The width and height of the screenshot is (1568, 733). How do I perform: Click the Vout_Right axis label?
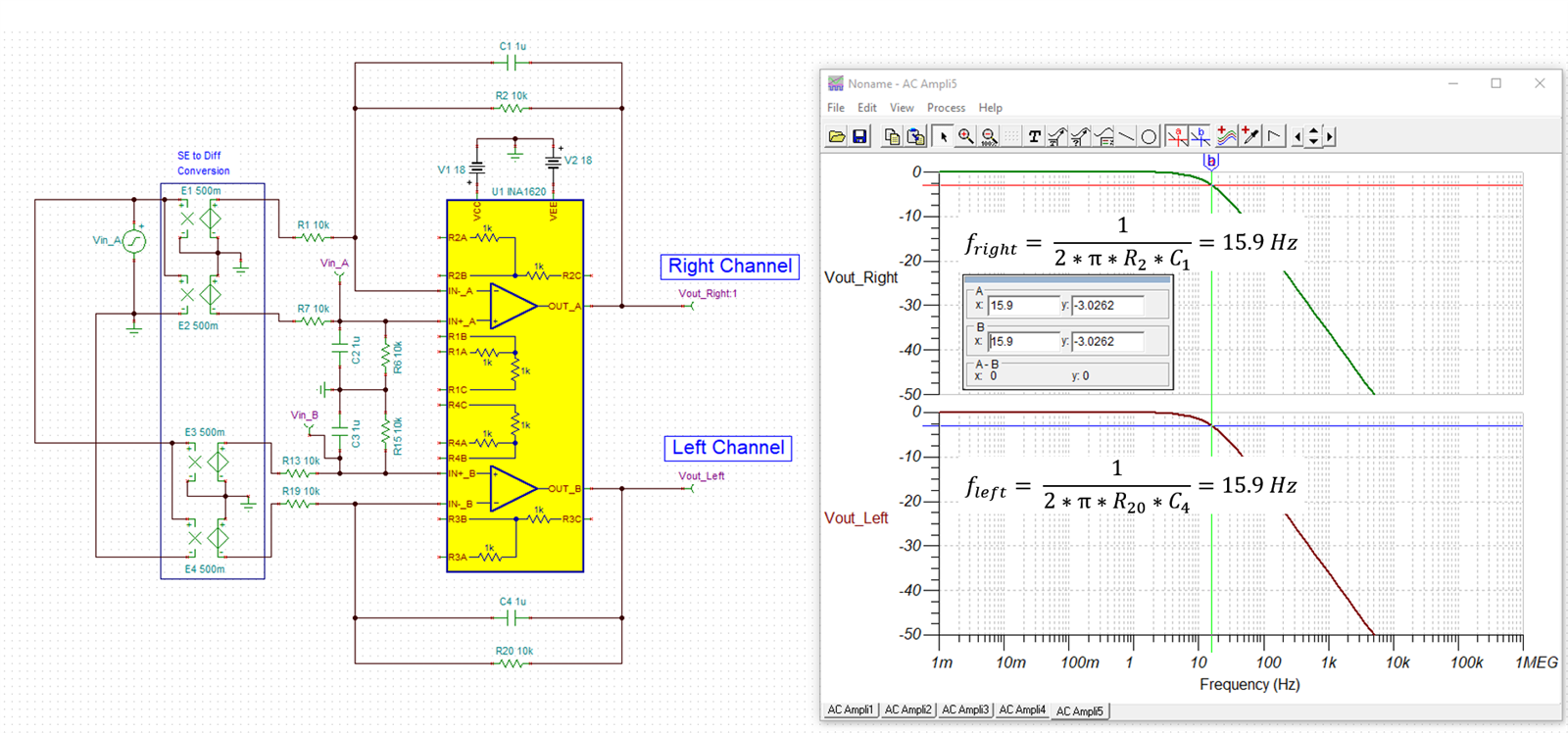tap(861, 277)
